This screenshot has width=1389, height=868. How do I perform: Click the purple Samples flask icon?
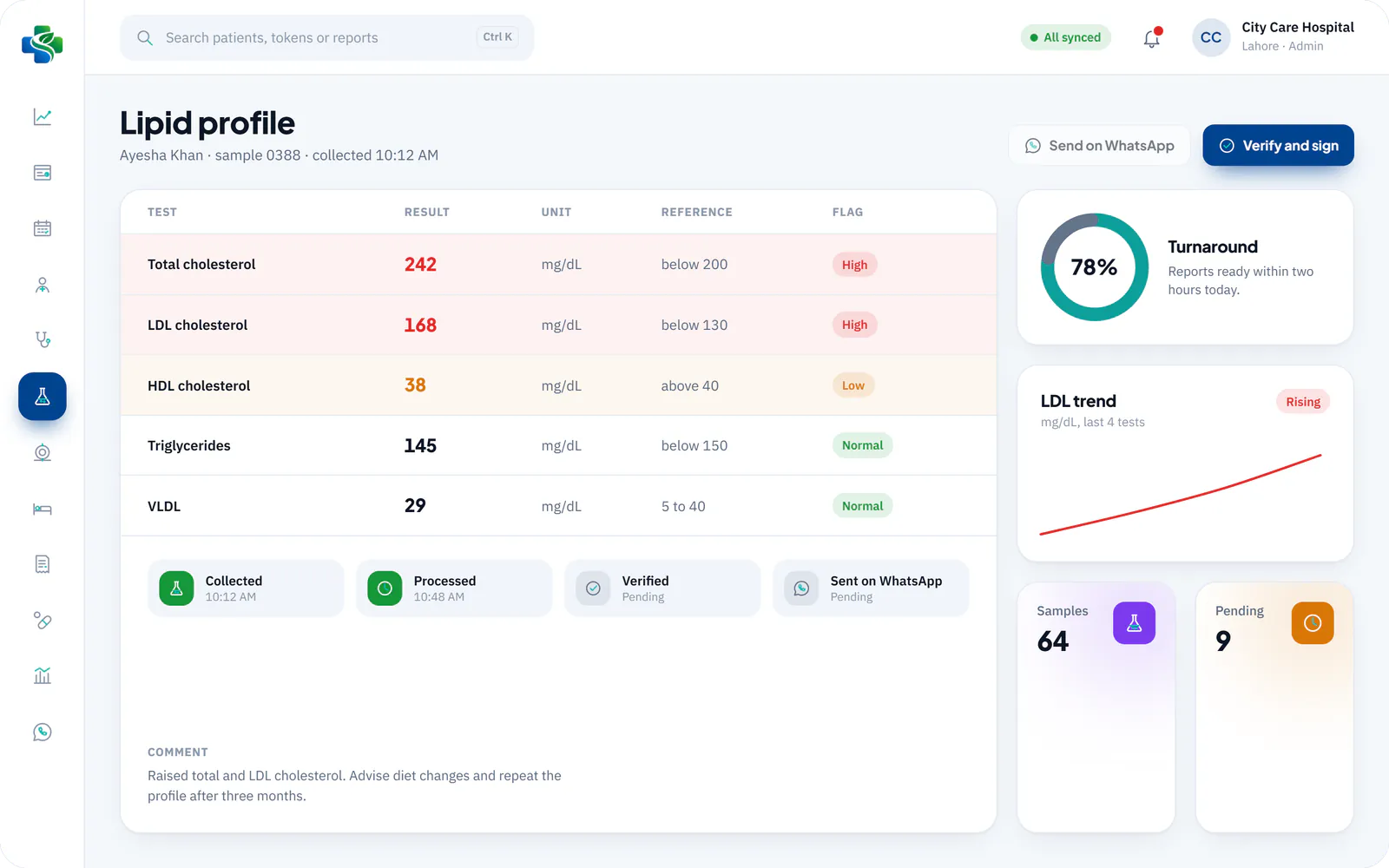point(1134,623)
